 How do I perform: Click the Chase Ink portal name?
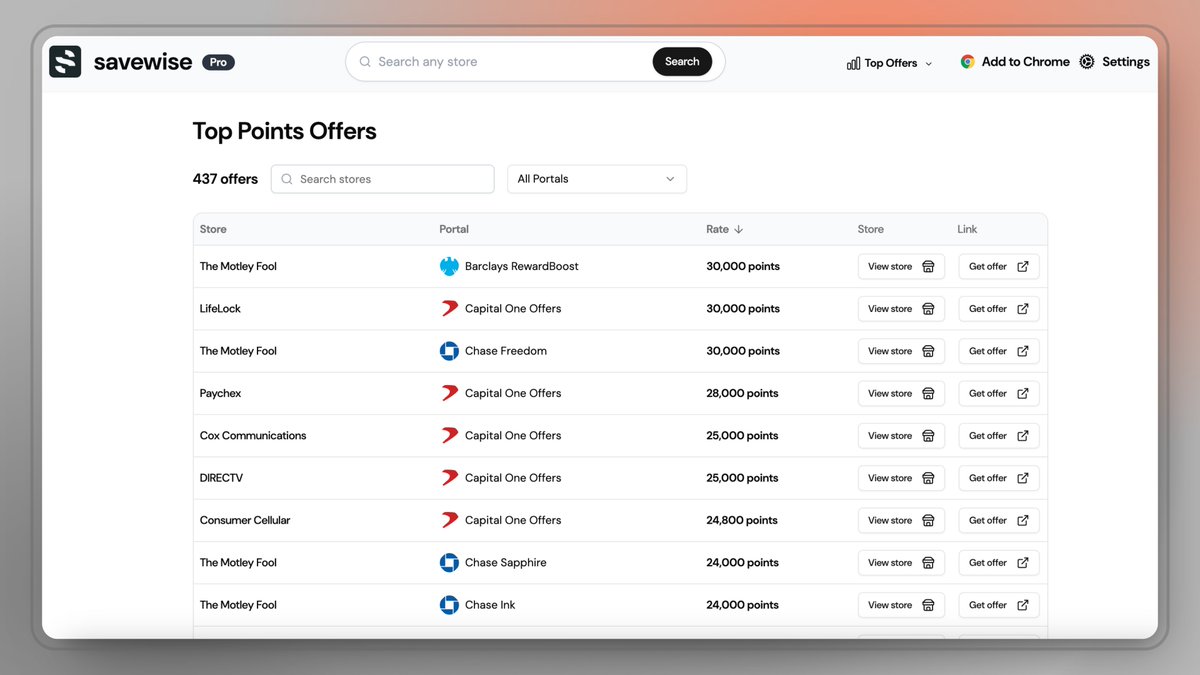click(490, 605)
